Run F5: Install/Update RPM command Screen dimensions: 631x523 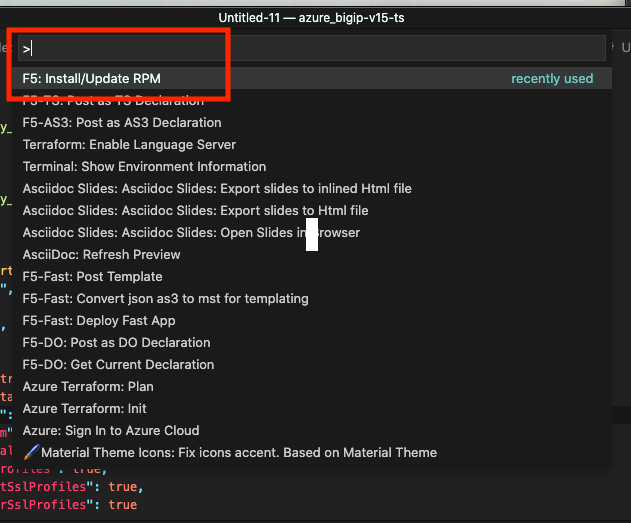click(92, 78)
